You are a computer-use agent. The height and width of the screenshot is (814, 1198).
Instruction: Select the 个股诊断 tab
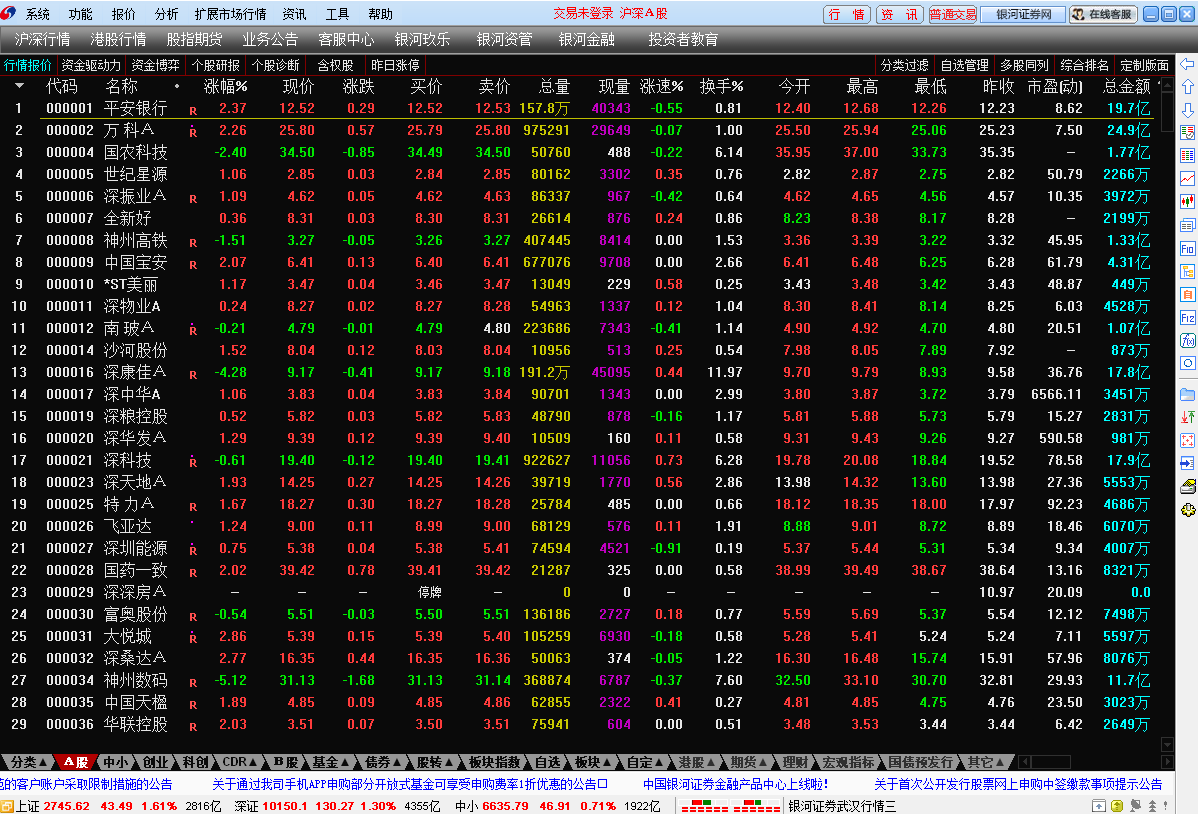(275, 66)
